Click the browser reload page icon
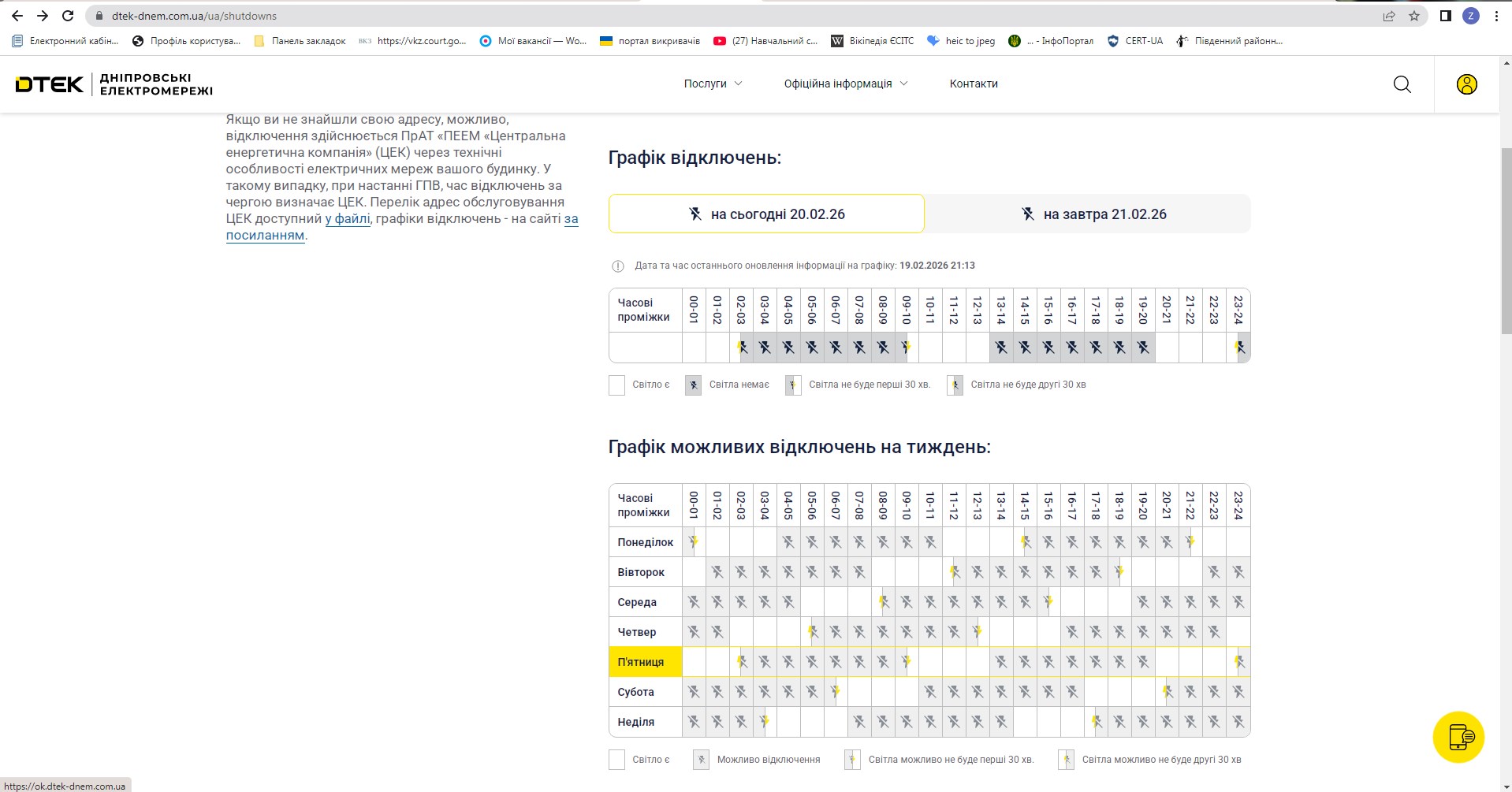Screen dimensions: 1512x792 (x=68, y=16)
